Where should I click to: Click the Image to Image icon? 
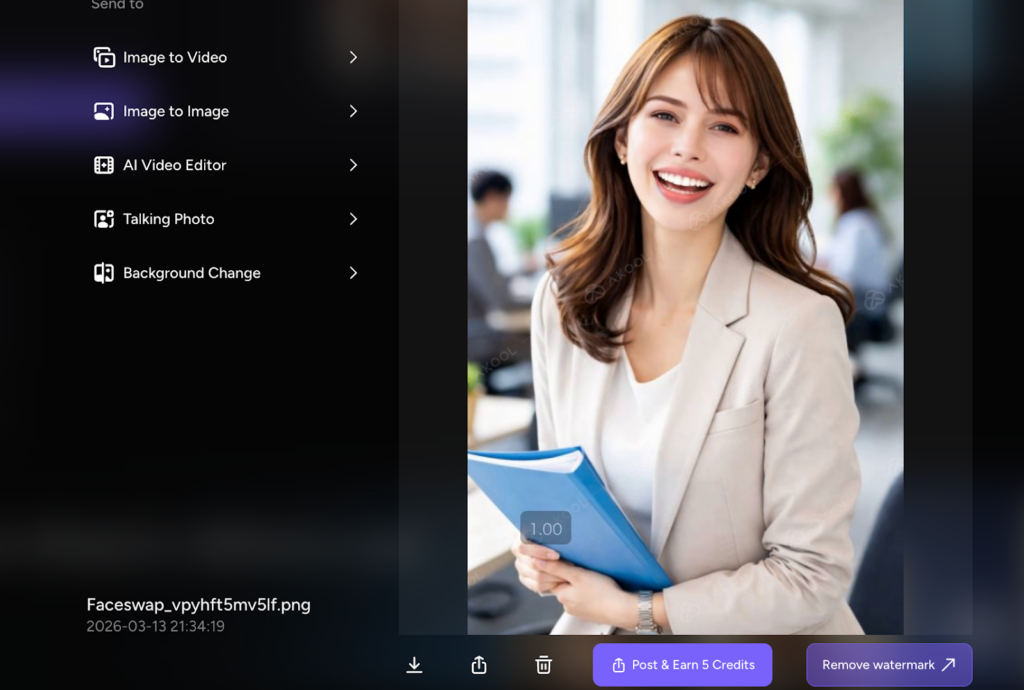pyautogui.click(x=104, y=112)
